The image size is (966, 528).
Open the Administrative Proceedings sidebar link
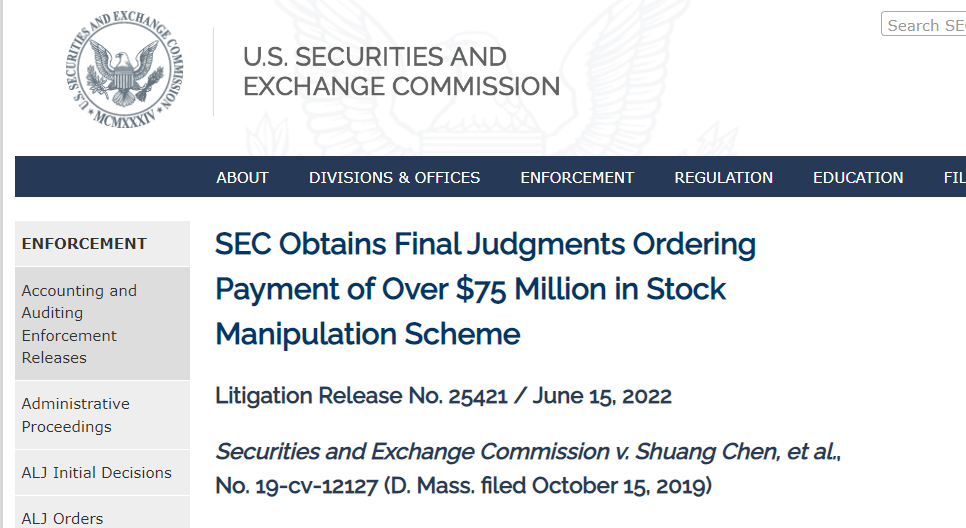pyautogui.click(x=76, y=415)
